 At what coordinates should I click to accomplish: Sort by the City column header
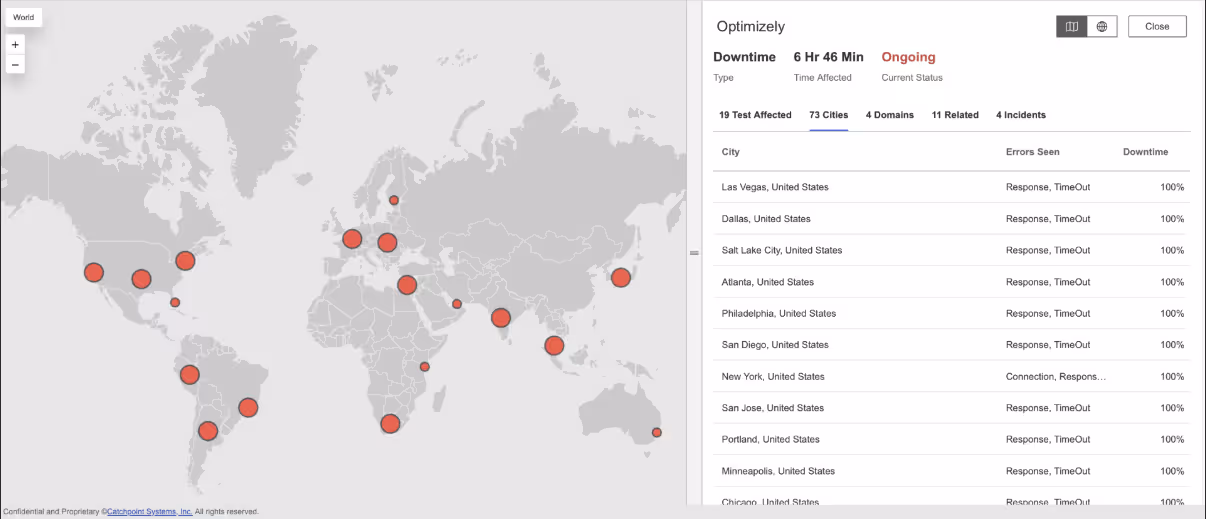[x=731, y=152]
